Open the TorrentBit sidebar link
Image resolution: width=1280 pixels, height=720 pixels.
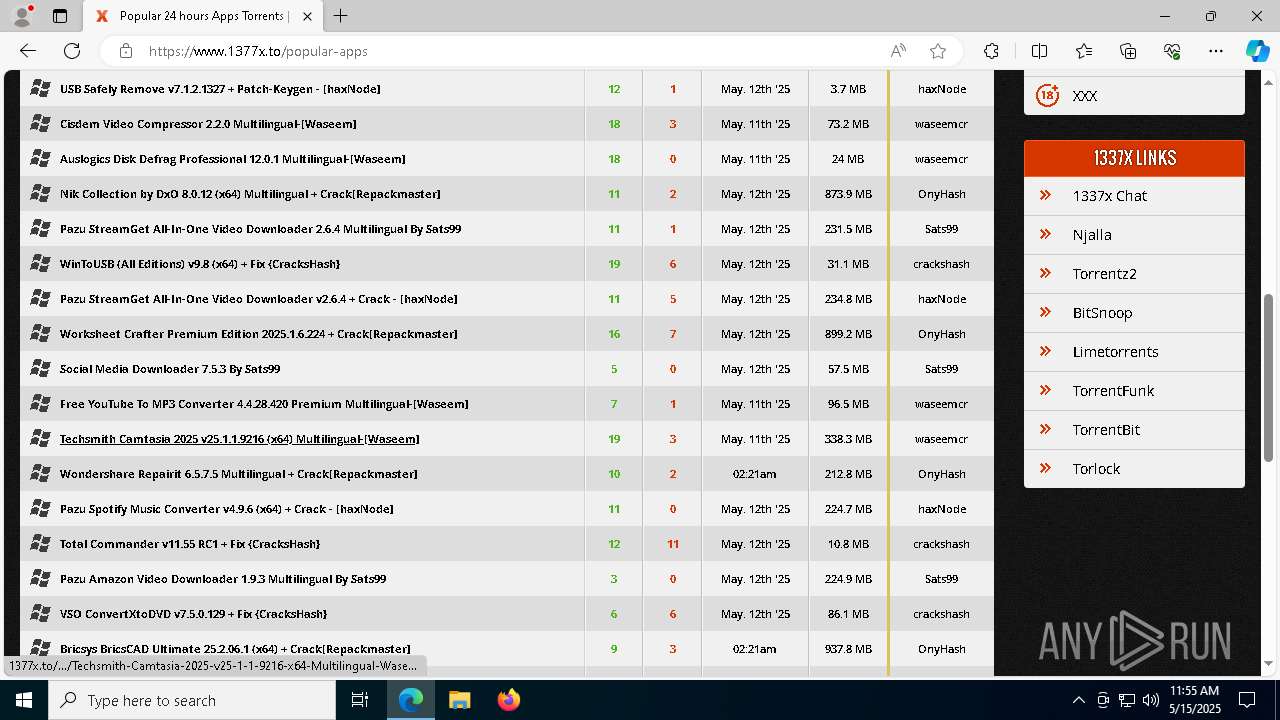click(1107, 430)
